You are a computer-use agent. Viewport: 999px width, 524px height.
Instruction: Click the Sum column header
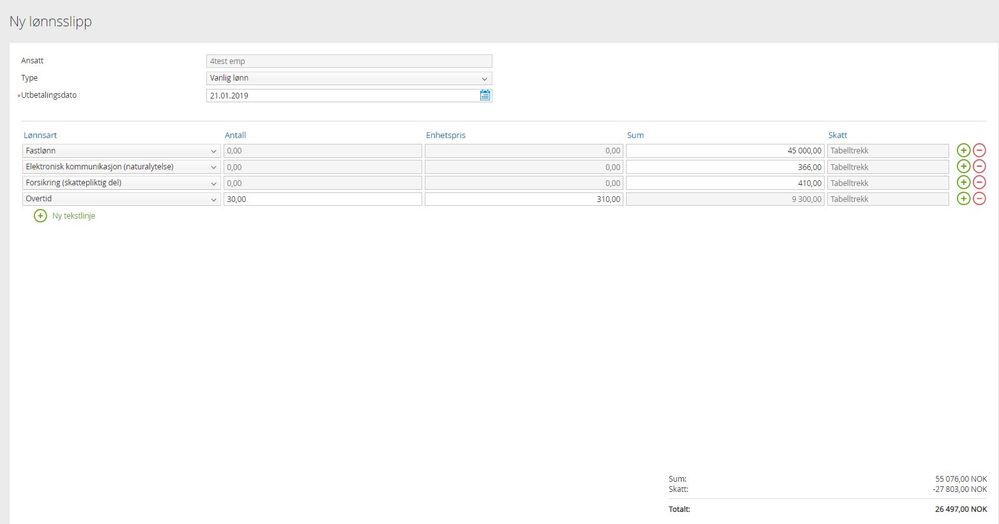[x=635, y=135]
